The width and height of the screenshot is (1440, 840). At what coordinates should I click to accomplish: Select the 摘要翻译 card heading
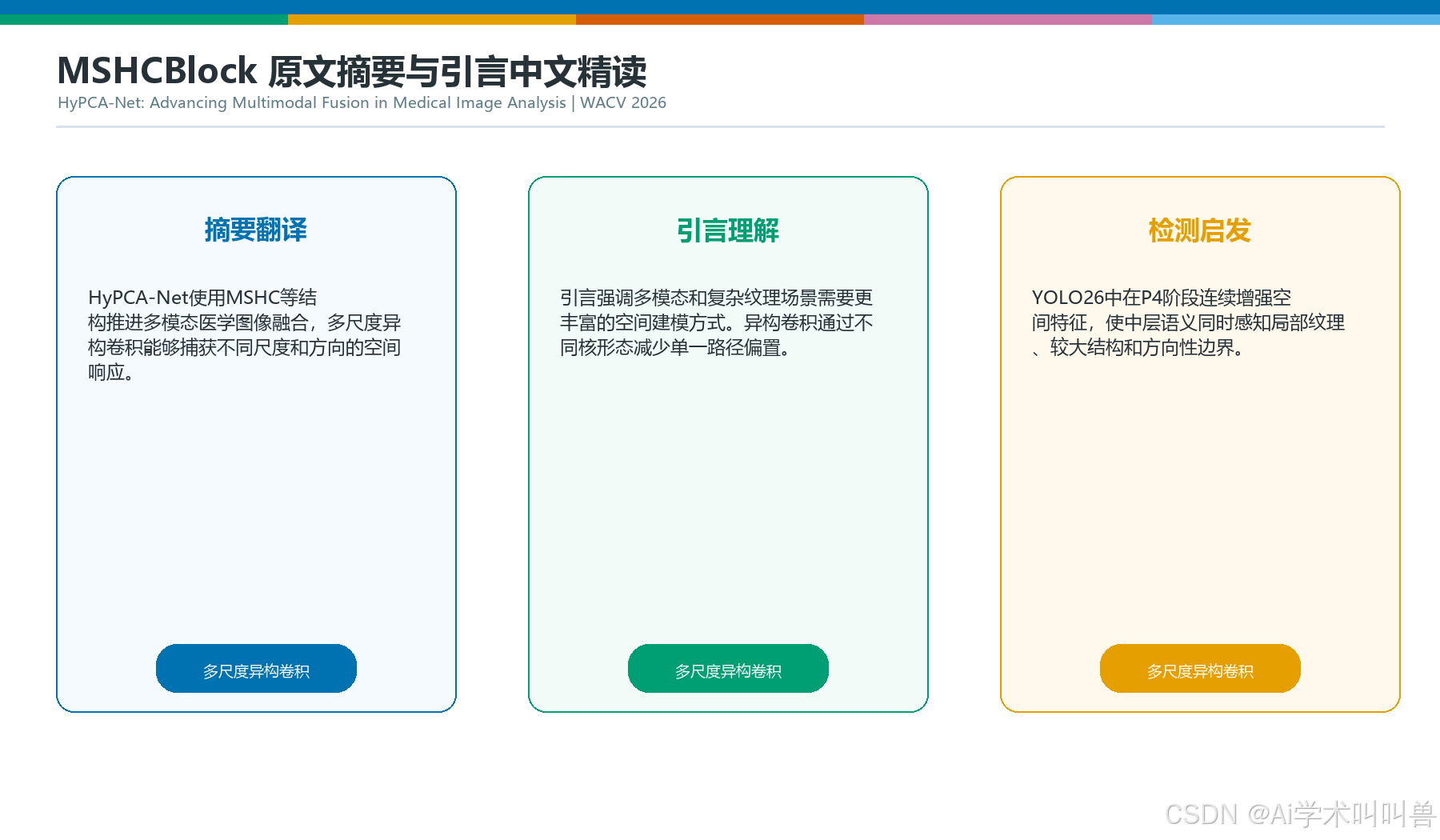256,230
